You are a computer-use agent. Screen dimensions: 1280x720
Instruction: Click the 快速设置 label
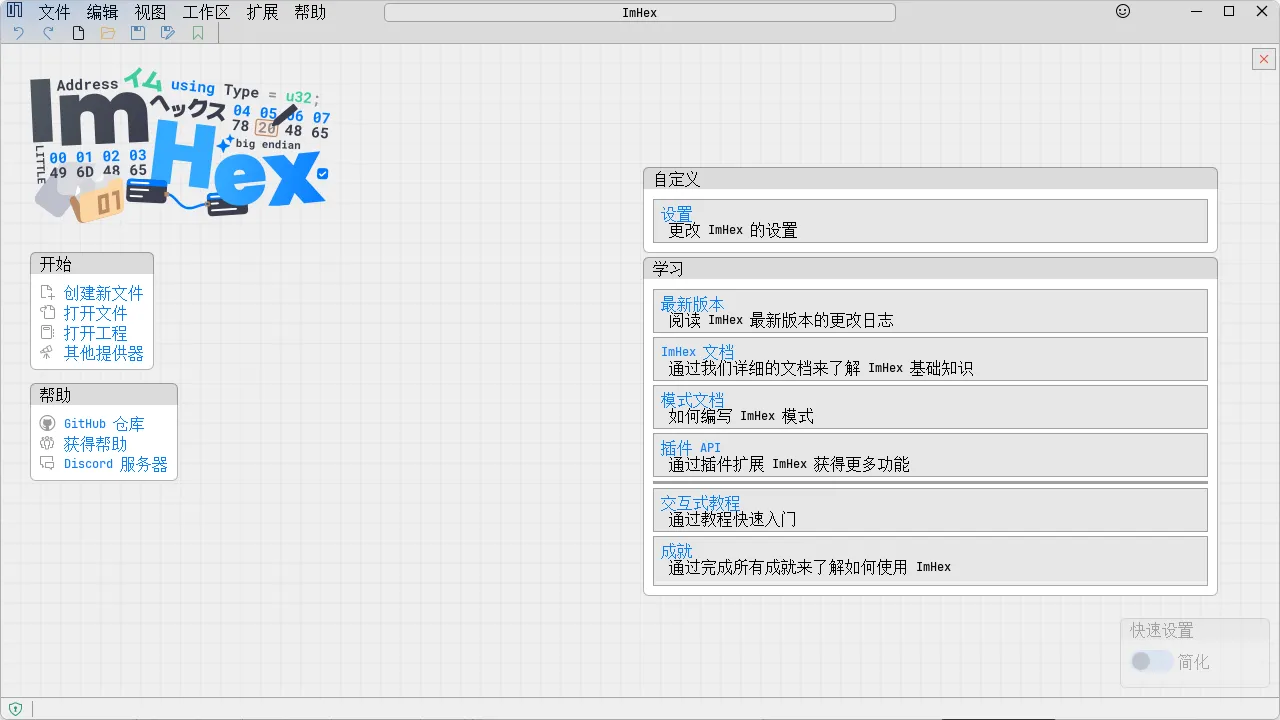[1162, 631]
